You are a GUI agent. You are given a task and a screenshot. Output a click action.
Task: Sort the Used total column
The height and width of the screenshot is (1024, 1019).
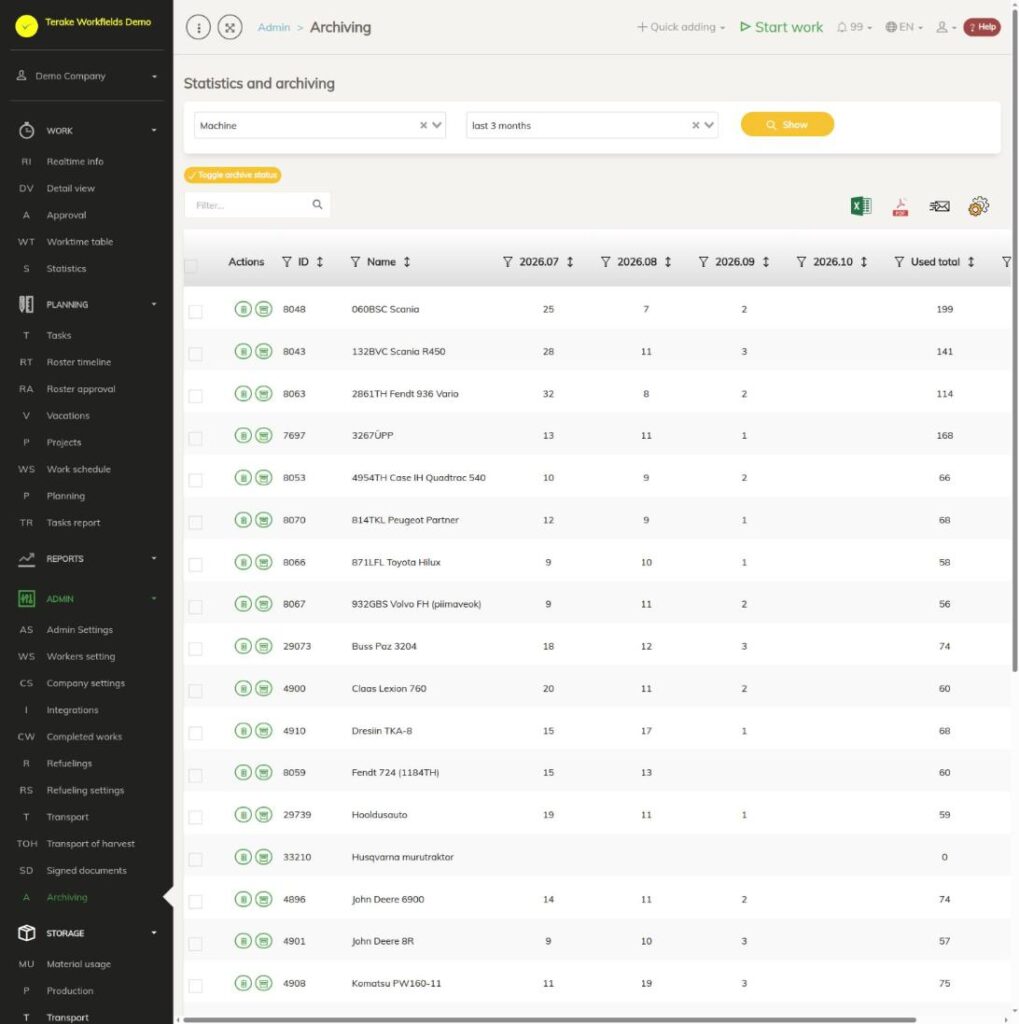click(x=971, y=262)
